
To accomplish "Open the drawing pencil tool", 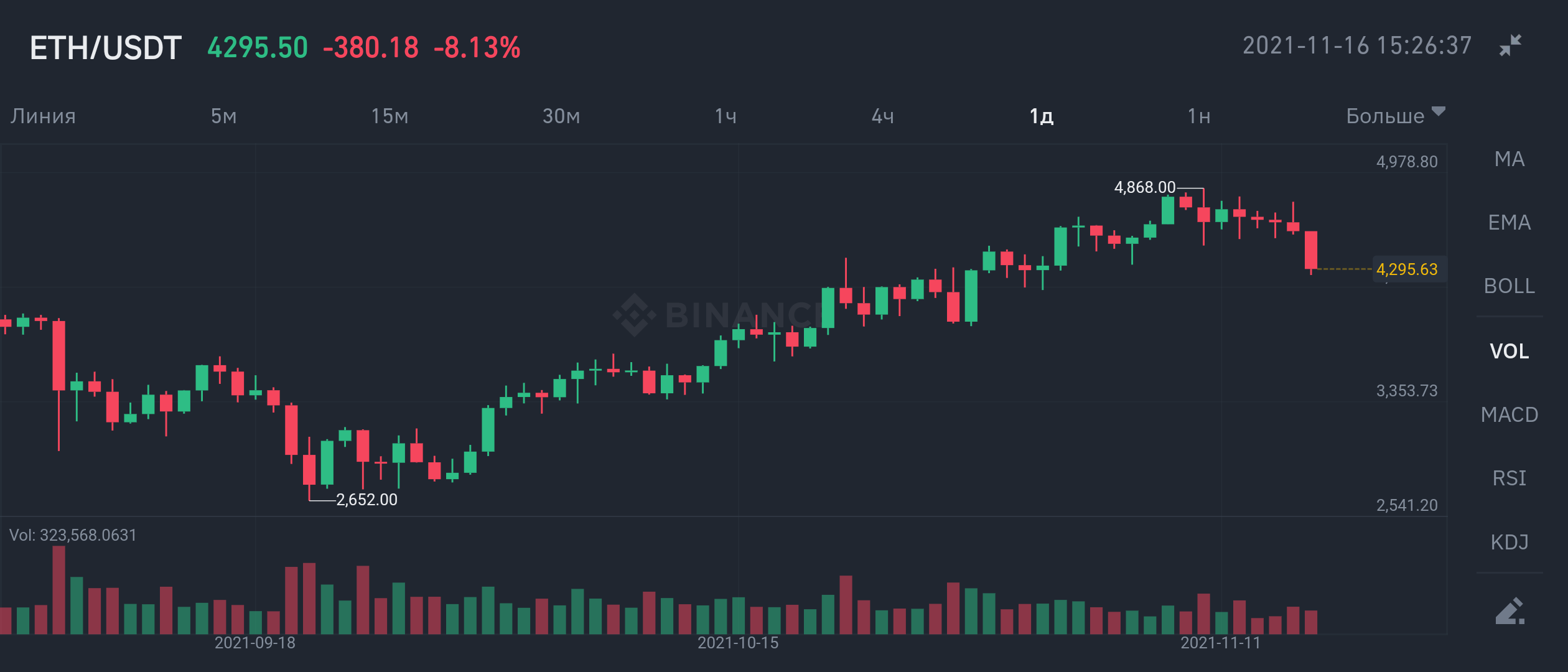I will click(x=1510, y=611).
